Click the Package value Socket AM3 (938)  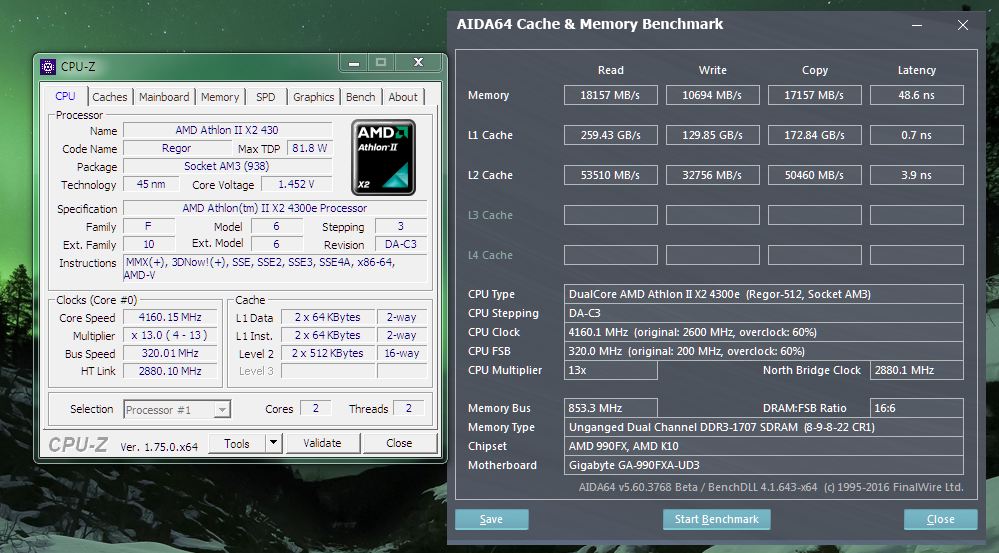pos(227,166)
